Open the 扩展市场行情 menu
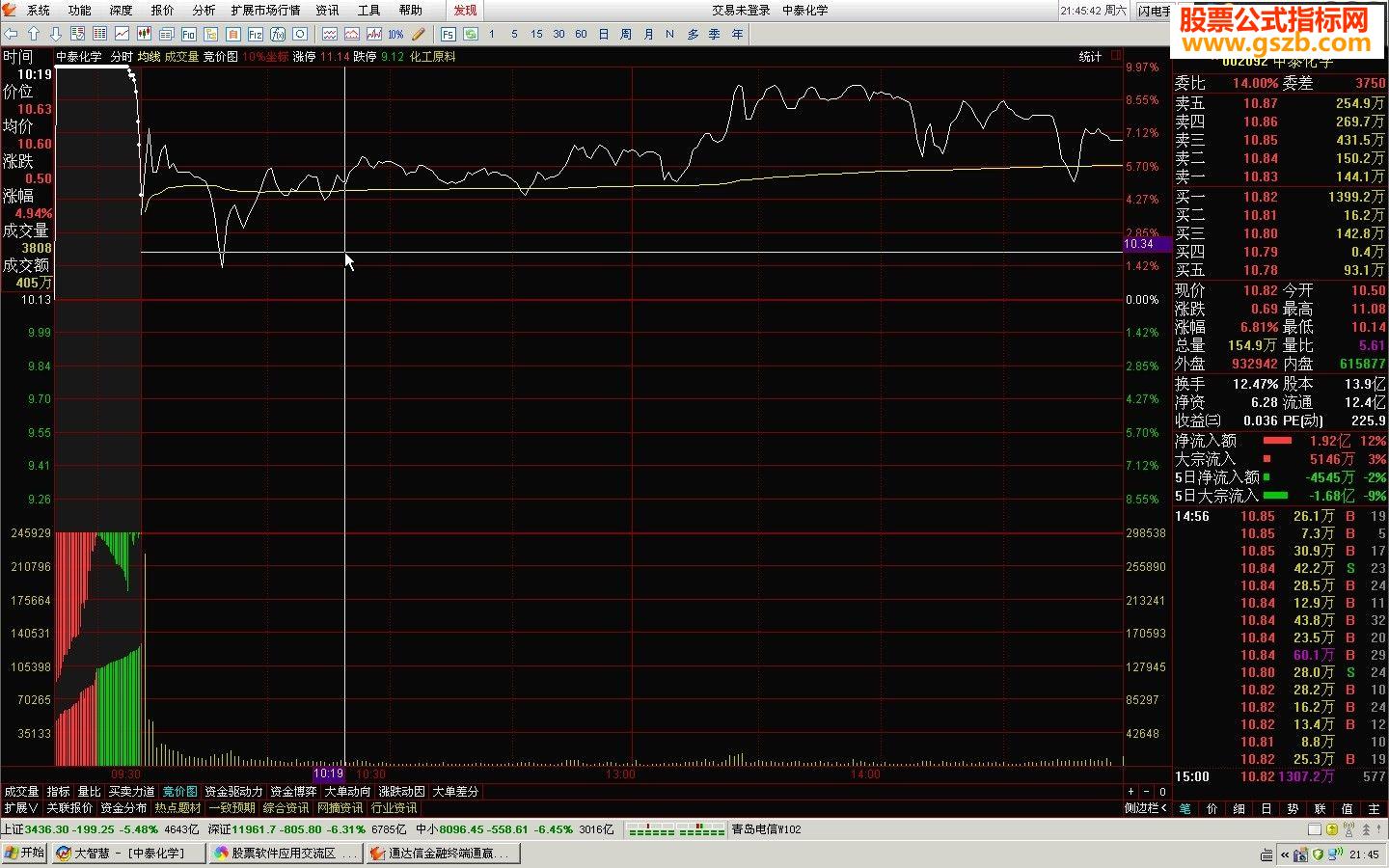 click(x=265, y=11)
